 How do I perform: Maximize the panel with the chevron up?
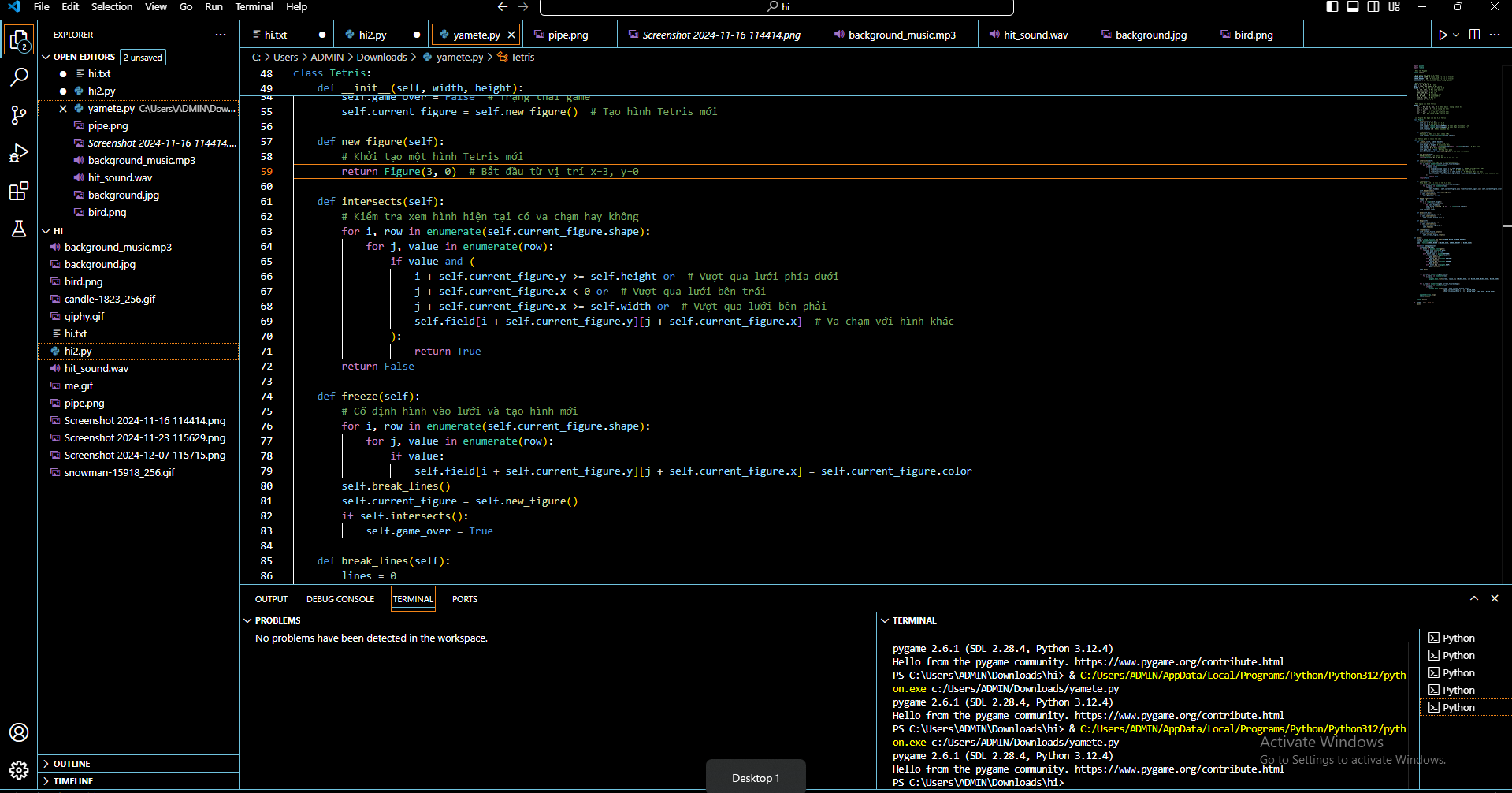[1474, 598]
